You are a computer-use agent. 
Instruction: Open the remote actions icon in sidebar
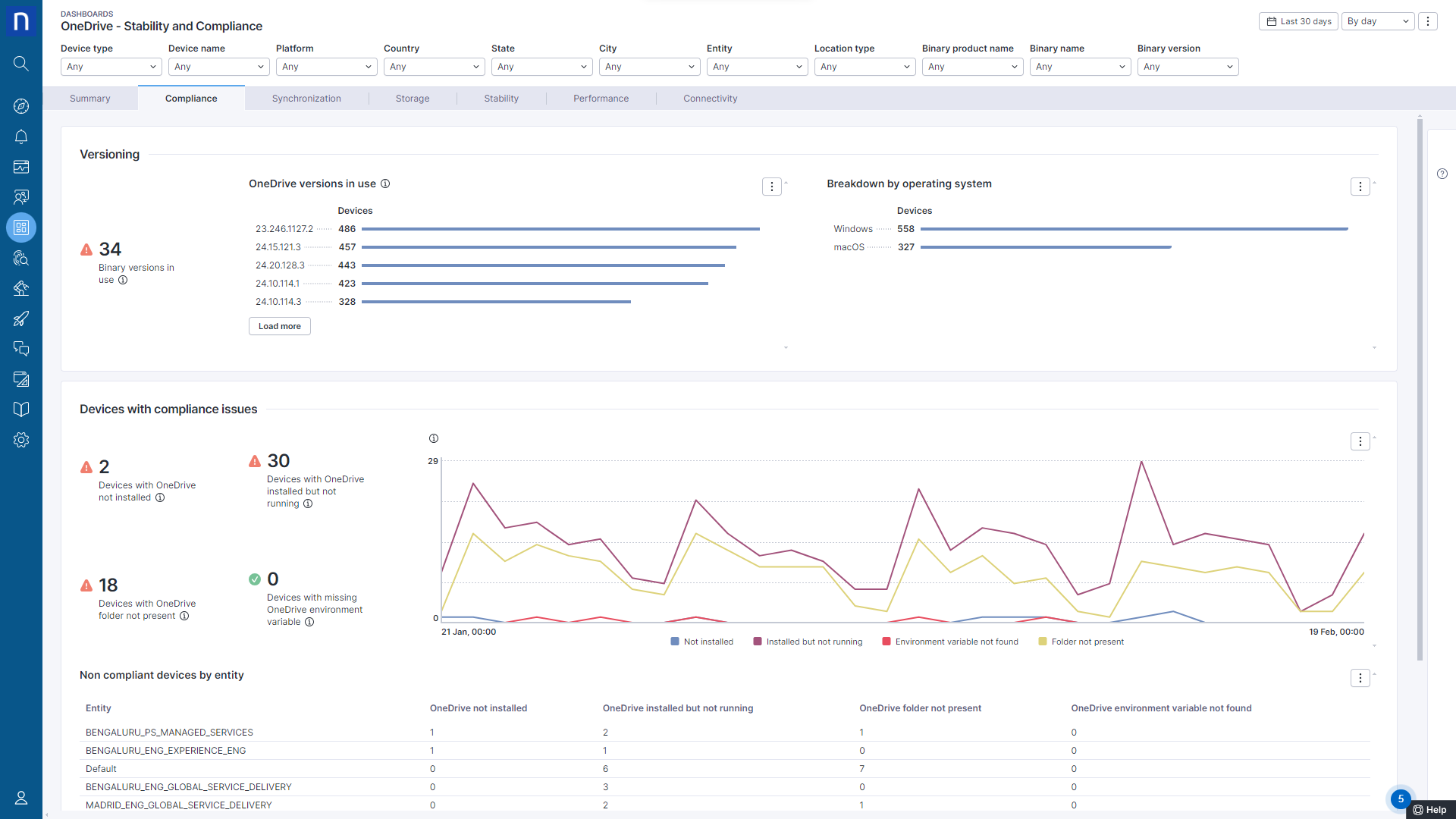tap(21, 288)
